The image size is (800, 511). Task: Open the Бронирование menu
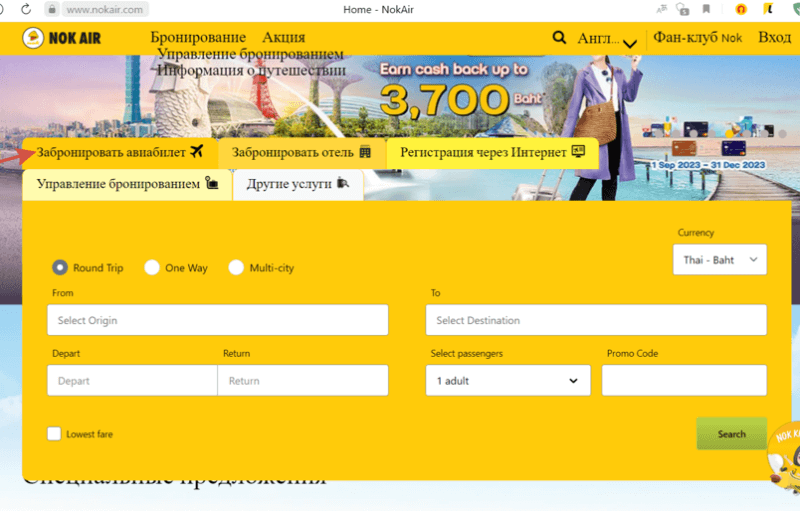[x=198, y=37]
